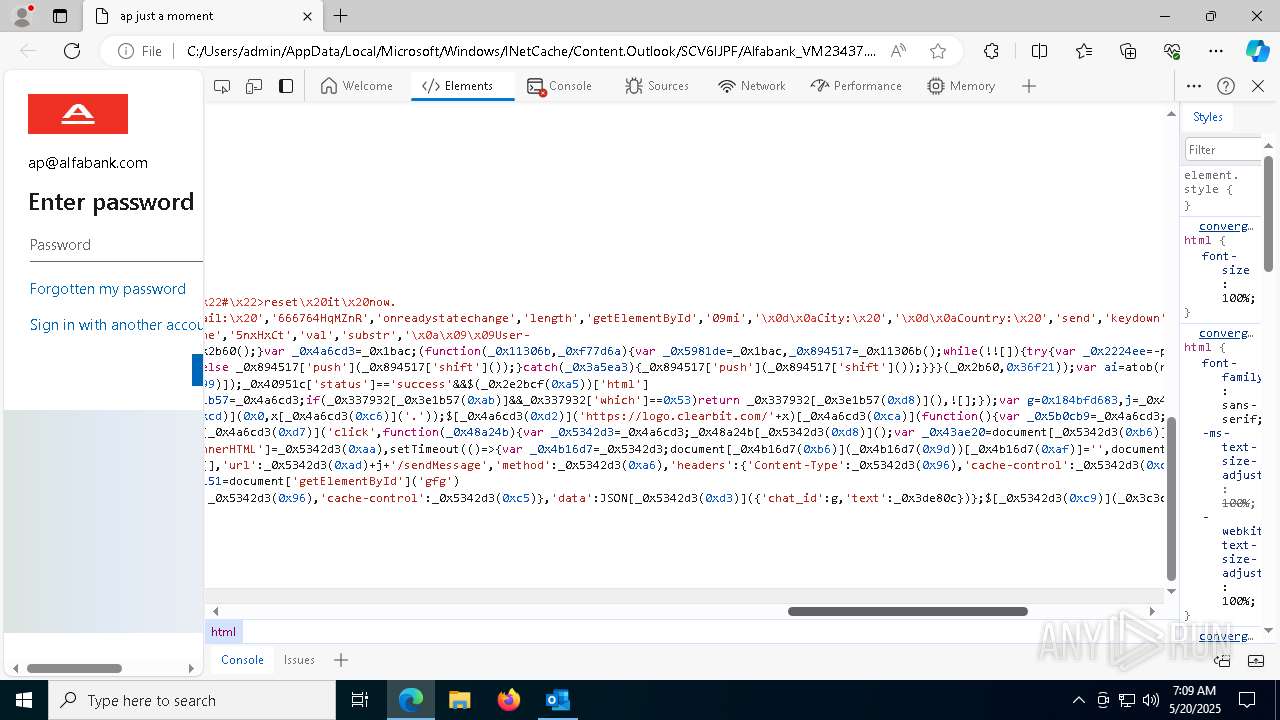Toggle Read aloud in address bar

pyautogui.click(x=898, y=51)
